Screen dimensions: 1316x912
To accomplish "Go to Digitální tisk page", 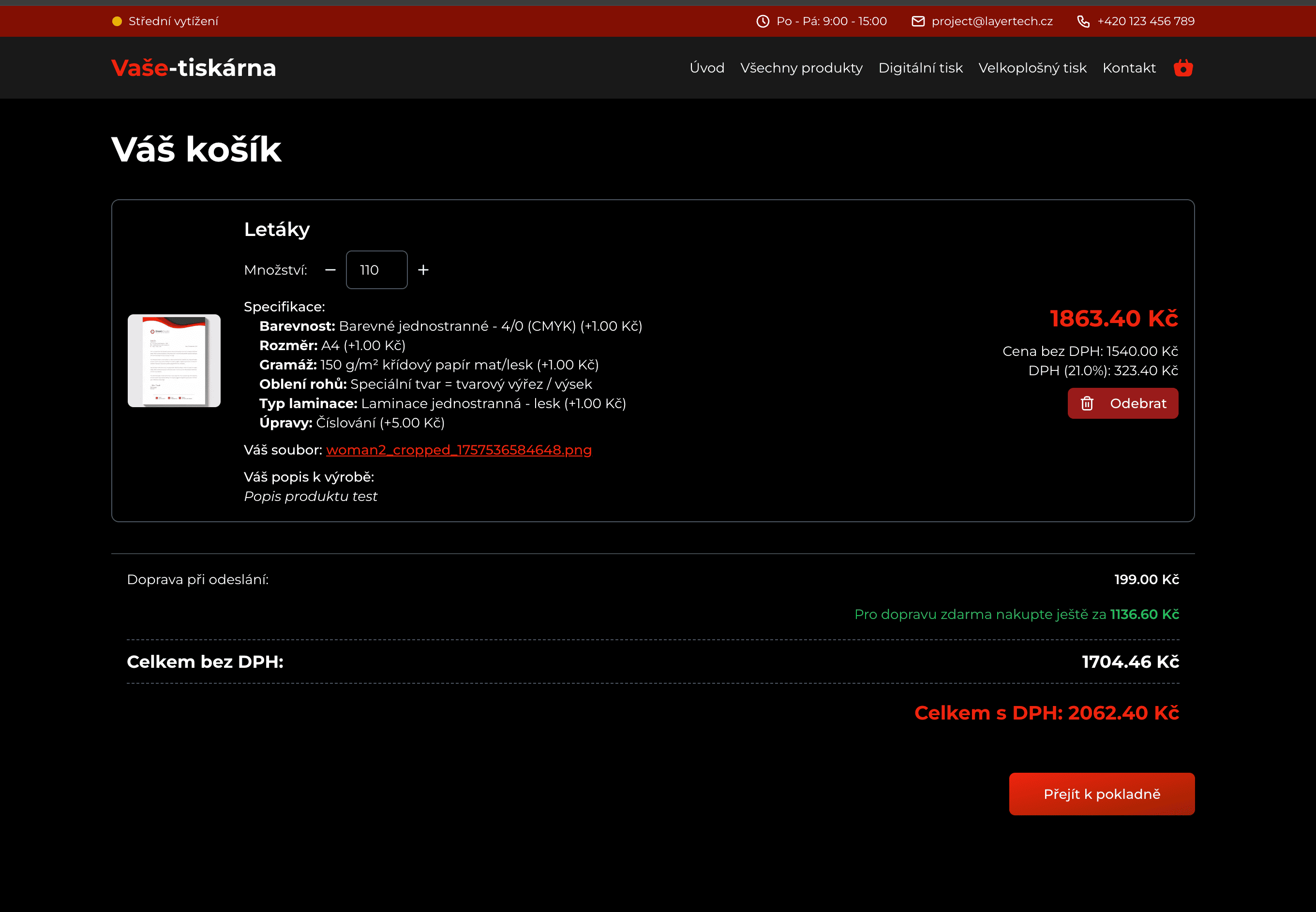I will 920,68.
